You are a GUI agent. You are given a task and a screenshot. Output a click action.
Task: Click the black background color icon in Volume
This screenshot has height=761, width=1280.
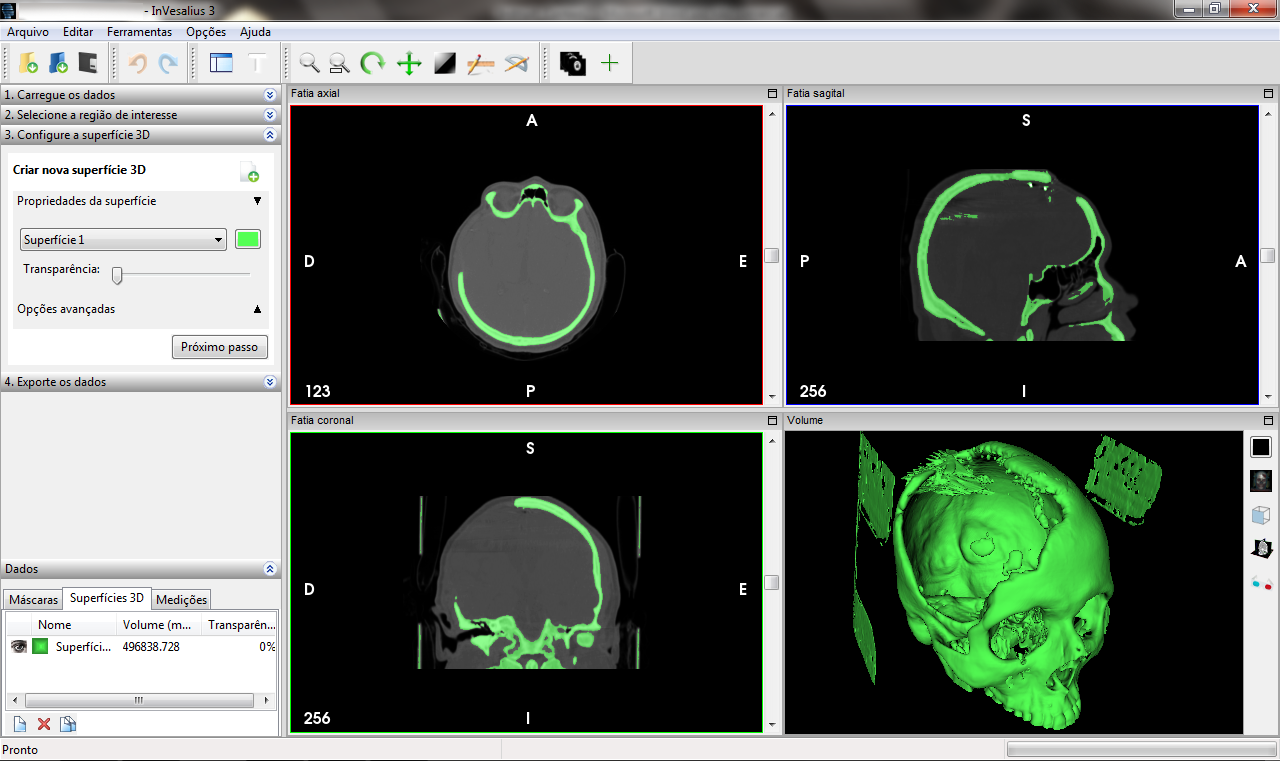point(1261,447)
